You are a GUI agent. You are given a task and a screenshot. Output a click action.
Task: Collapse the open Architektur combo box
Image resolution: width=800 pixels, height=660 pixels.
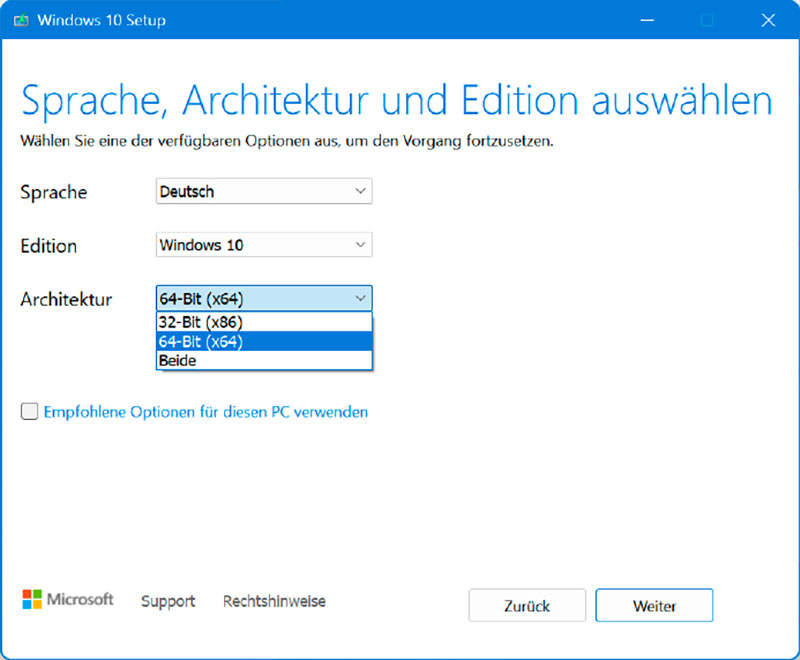pos(264,298)
